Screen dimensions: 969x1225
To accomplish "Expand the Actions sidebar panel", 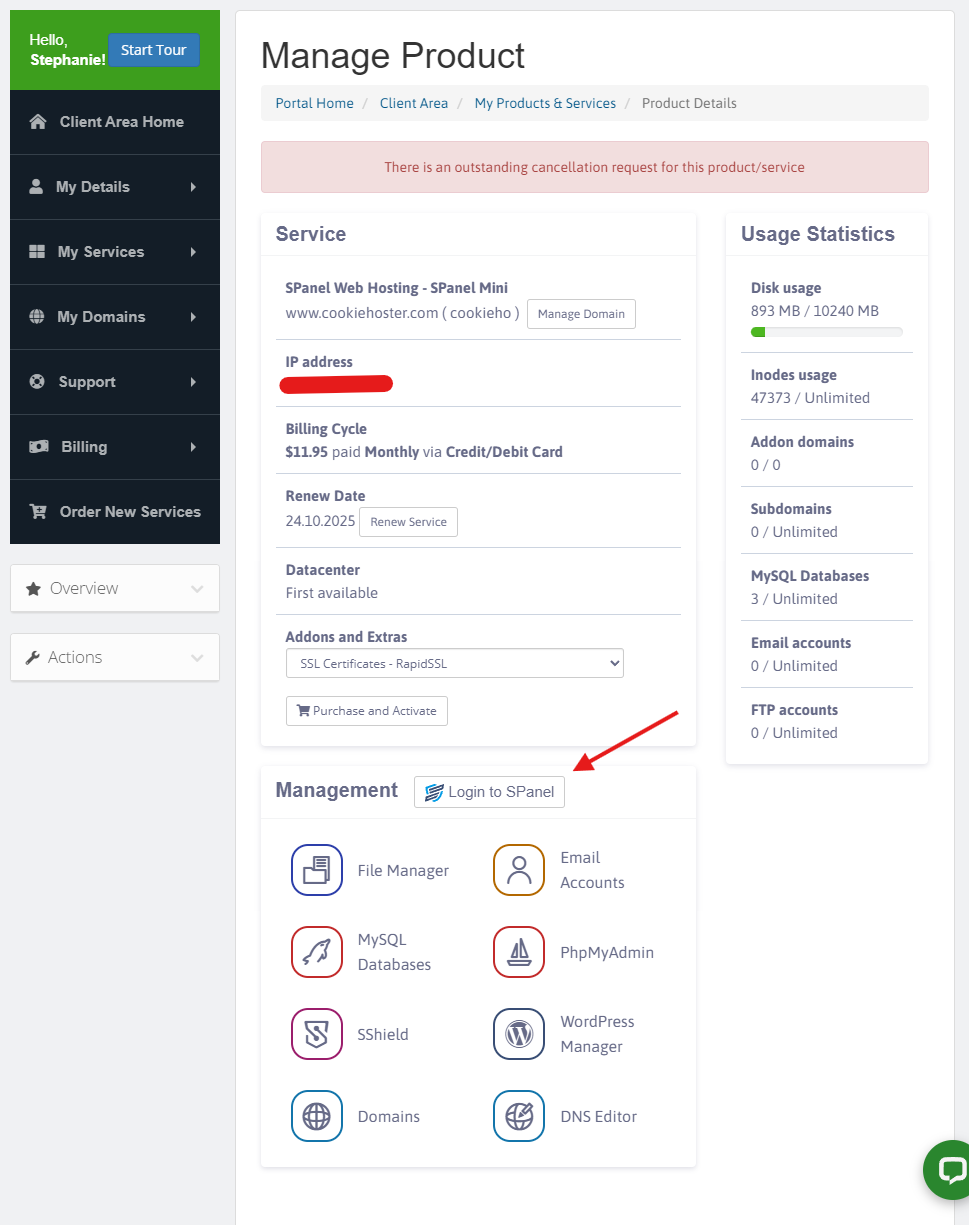I will 115,657.
